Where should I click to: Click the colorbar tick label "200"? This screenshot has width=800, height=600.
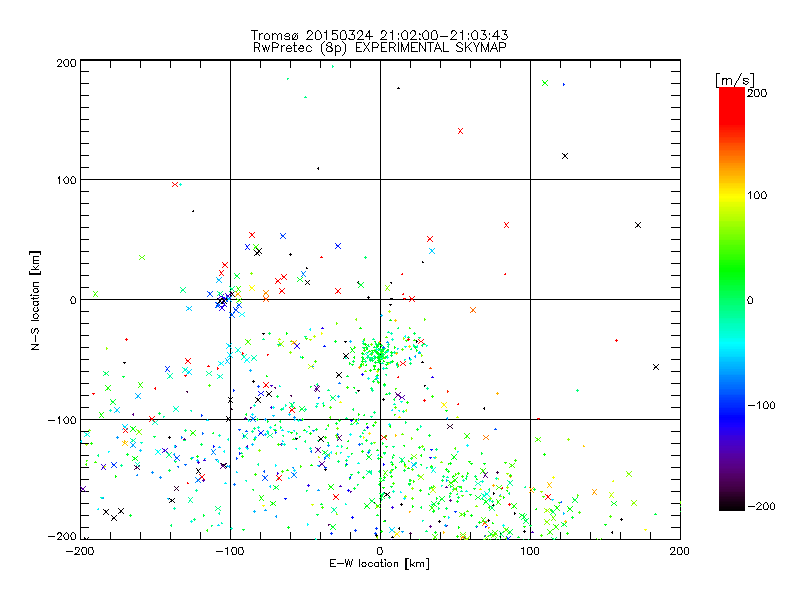click(757, 93)
